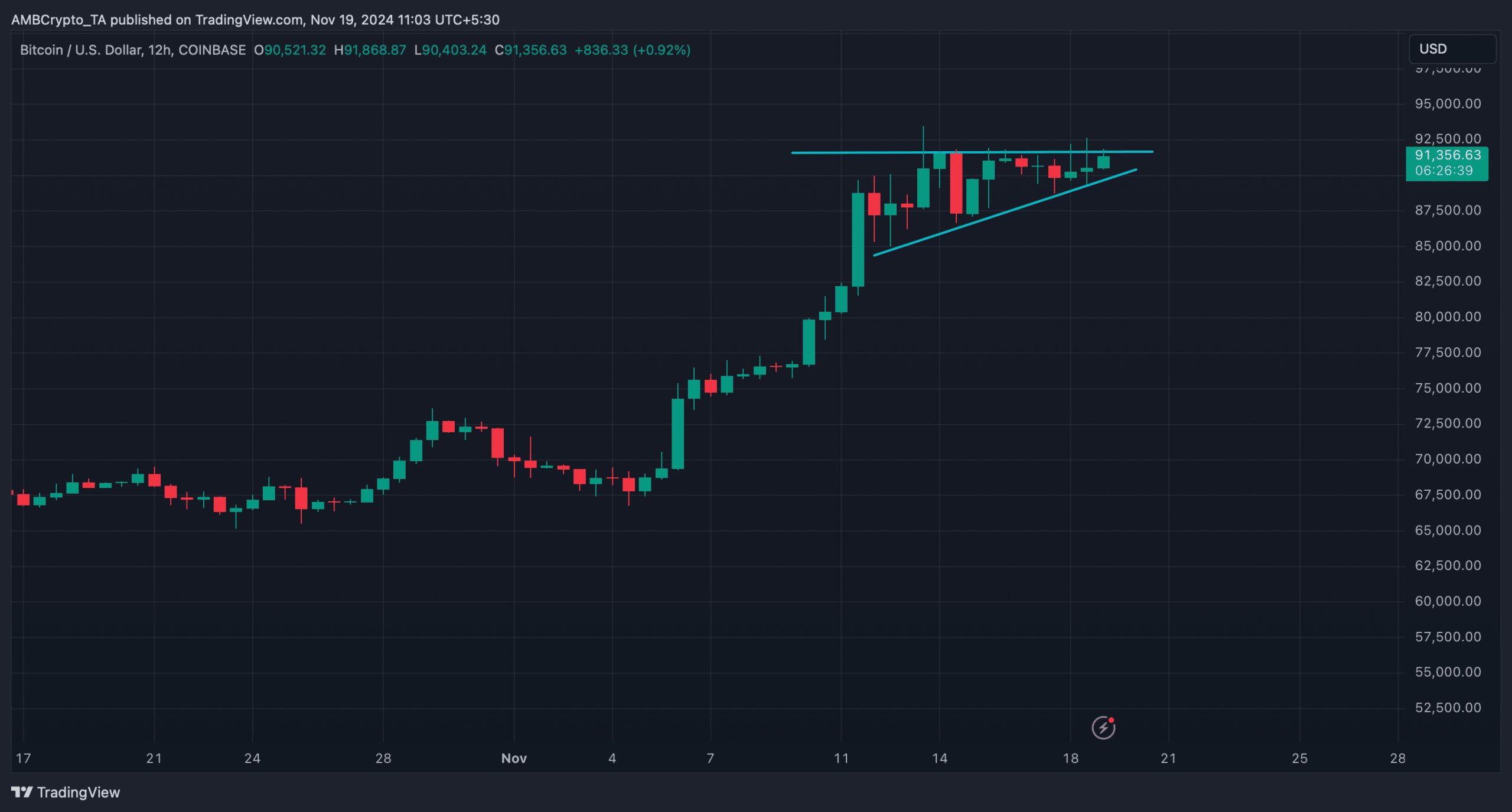Click the 14 date label on time axis
This screenshot has height=812, width=1512.
pos(939,758)
